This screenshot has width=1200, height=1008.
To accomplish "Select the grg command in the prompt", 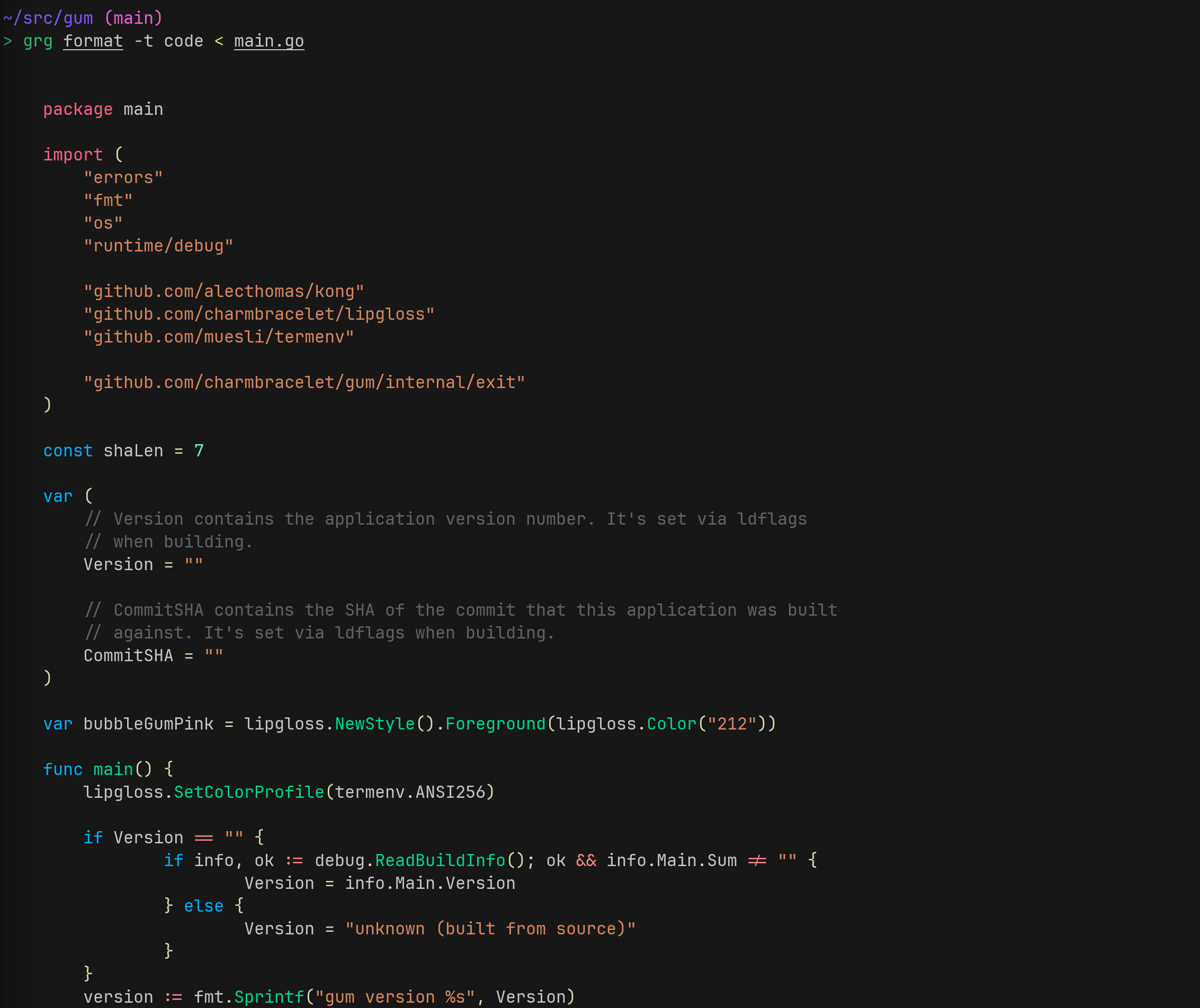I will tap(38, 41).
